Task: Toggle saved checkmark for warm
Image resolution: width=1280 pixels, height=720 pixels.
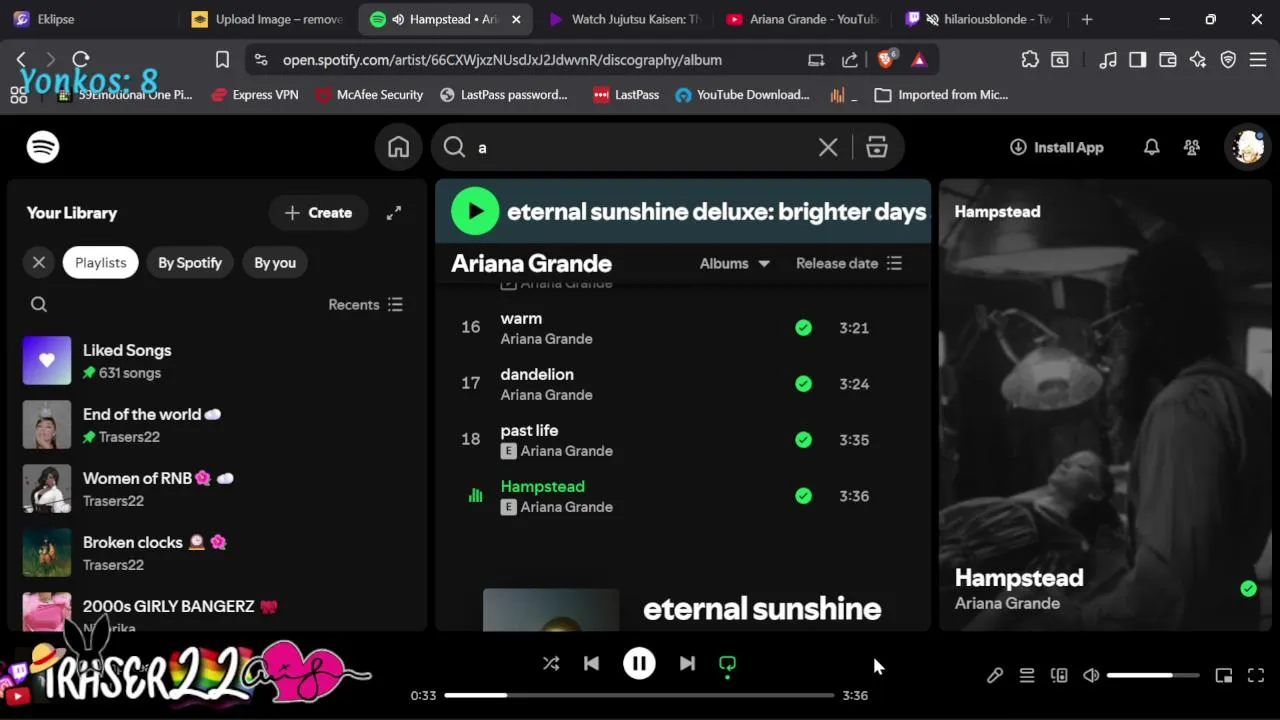Action: coord(803,328)
